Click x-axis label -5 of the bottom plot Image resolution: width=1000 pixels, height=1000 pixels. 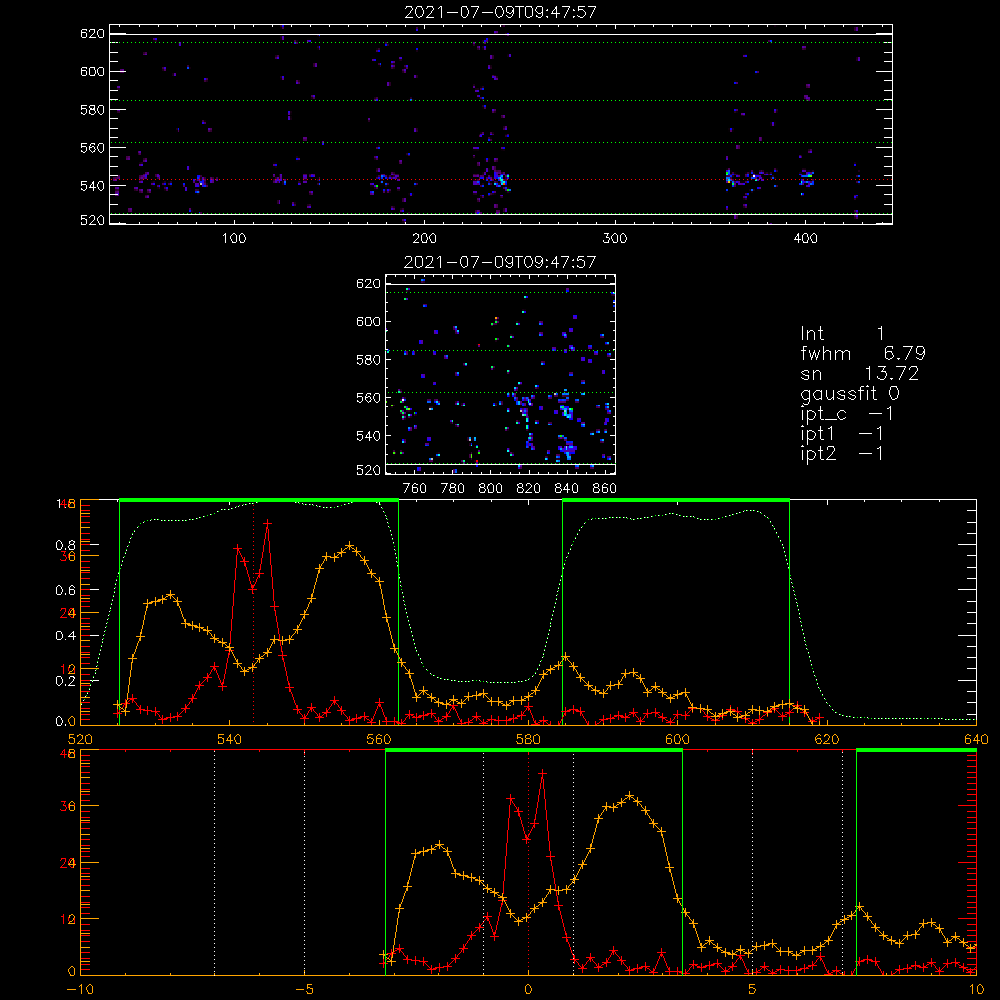click(305, 989)
